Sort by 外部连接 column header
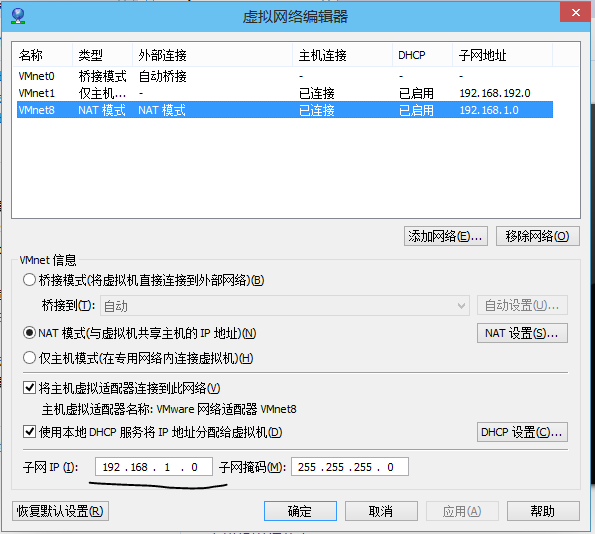Image resolution: width=595 pixels, height=534 pixels. [x=212, y=55]
